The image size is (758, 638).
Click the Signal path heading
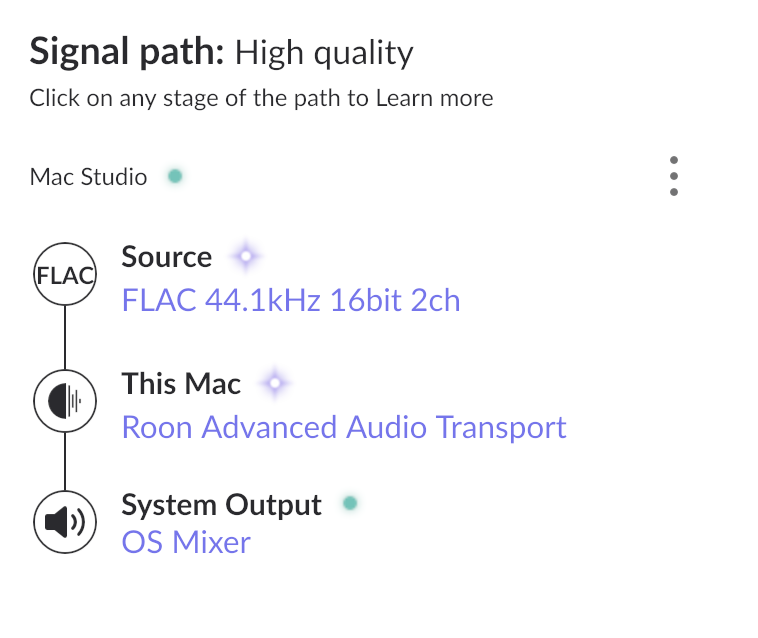(127, 52)
